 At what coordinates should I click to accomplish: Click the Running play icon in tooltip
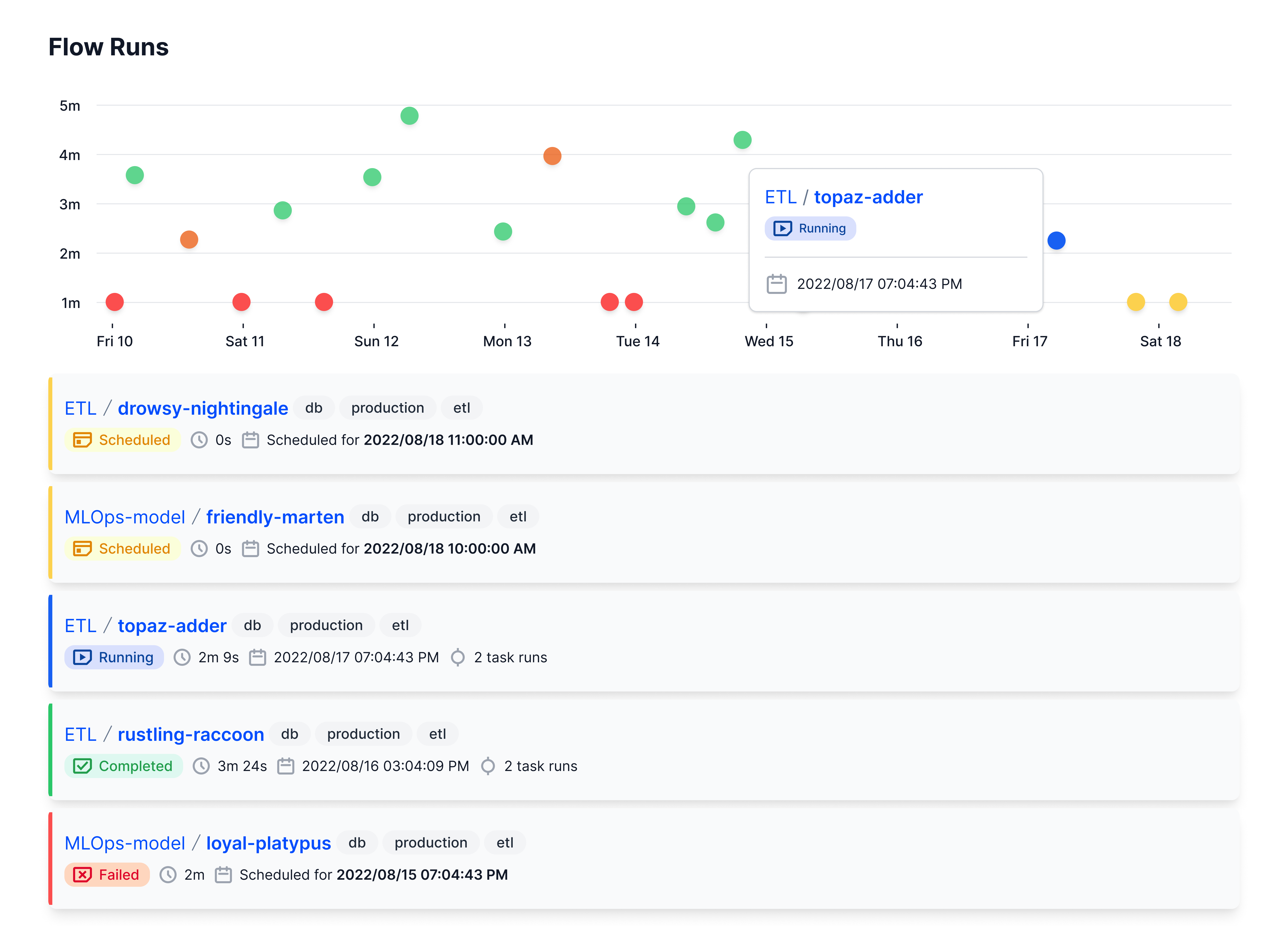click(x=782, y=228)
